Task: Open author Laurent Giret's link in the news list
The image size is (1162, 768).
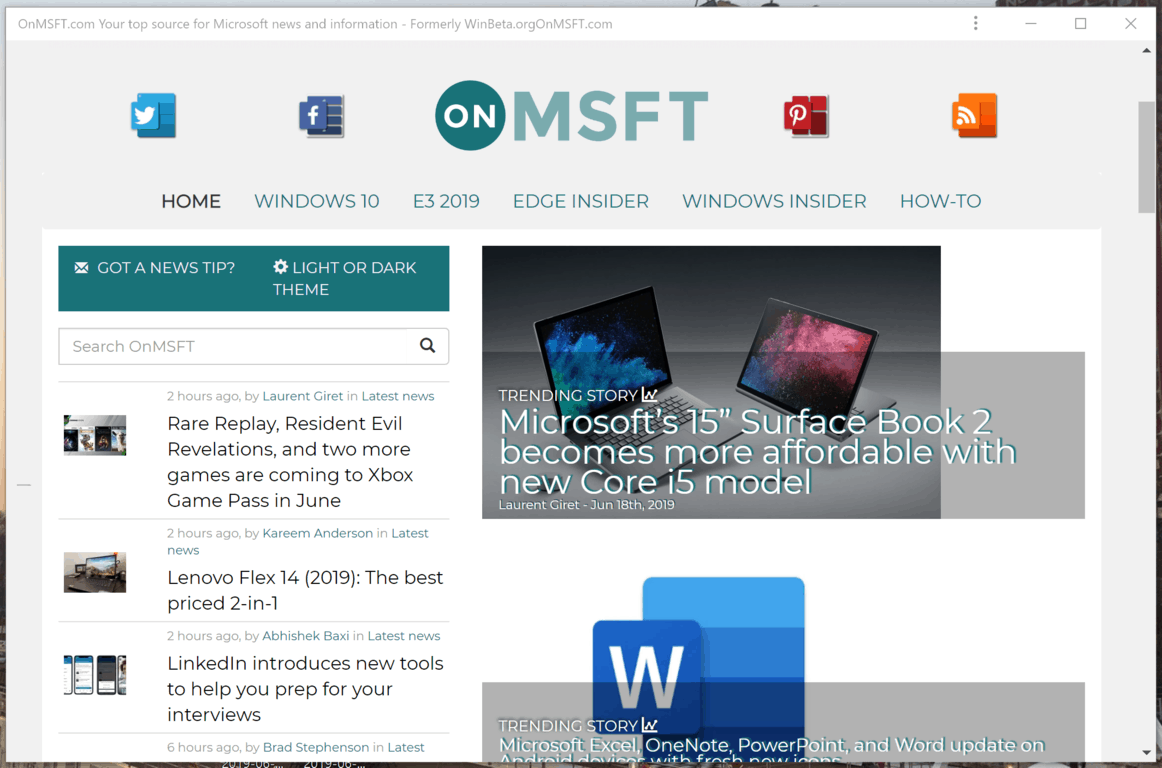Action: coord(302,396)
